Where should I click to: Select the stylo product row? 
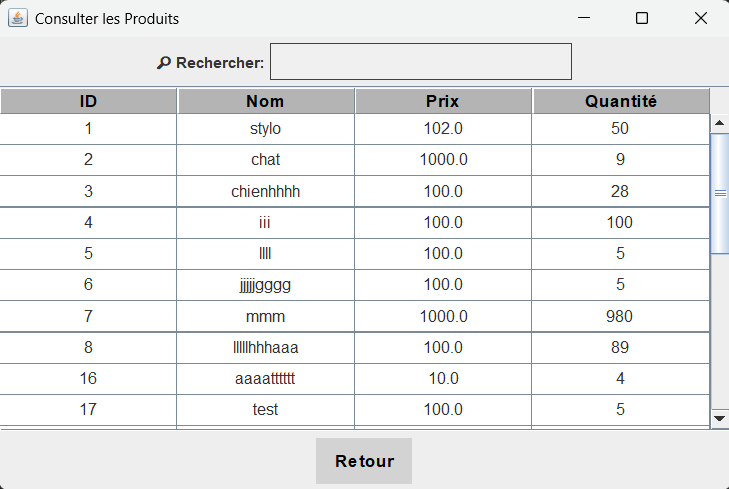point(265,129)
